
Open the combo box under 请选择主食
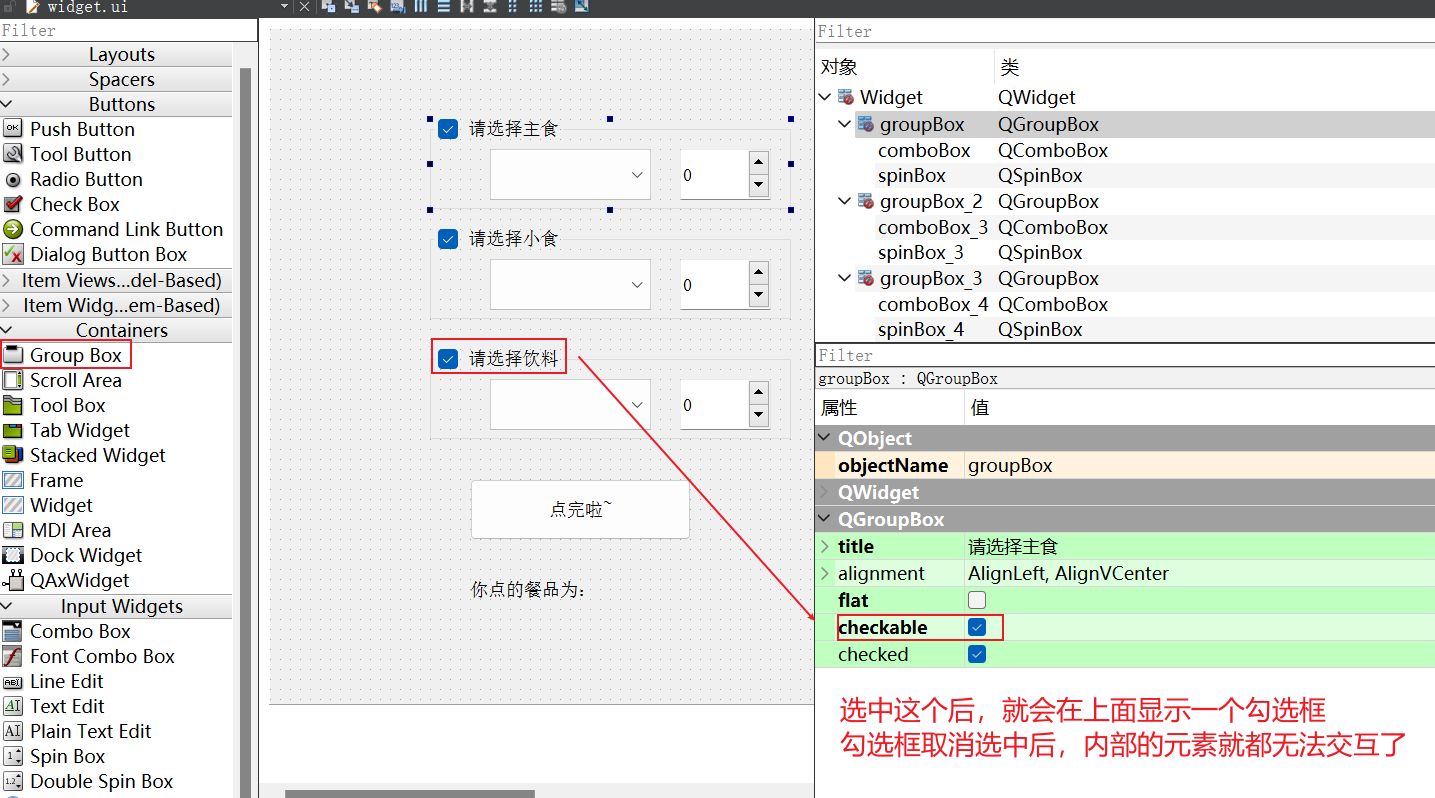click(570, 175)
